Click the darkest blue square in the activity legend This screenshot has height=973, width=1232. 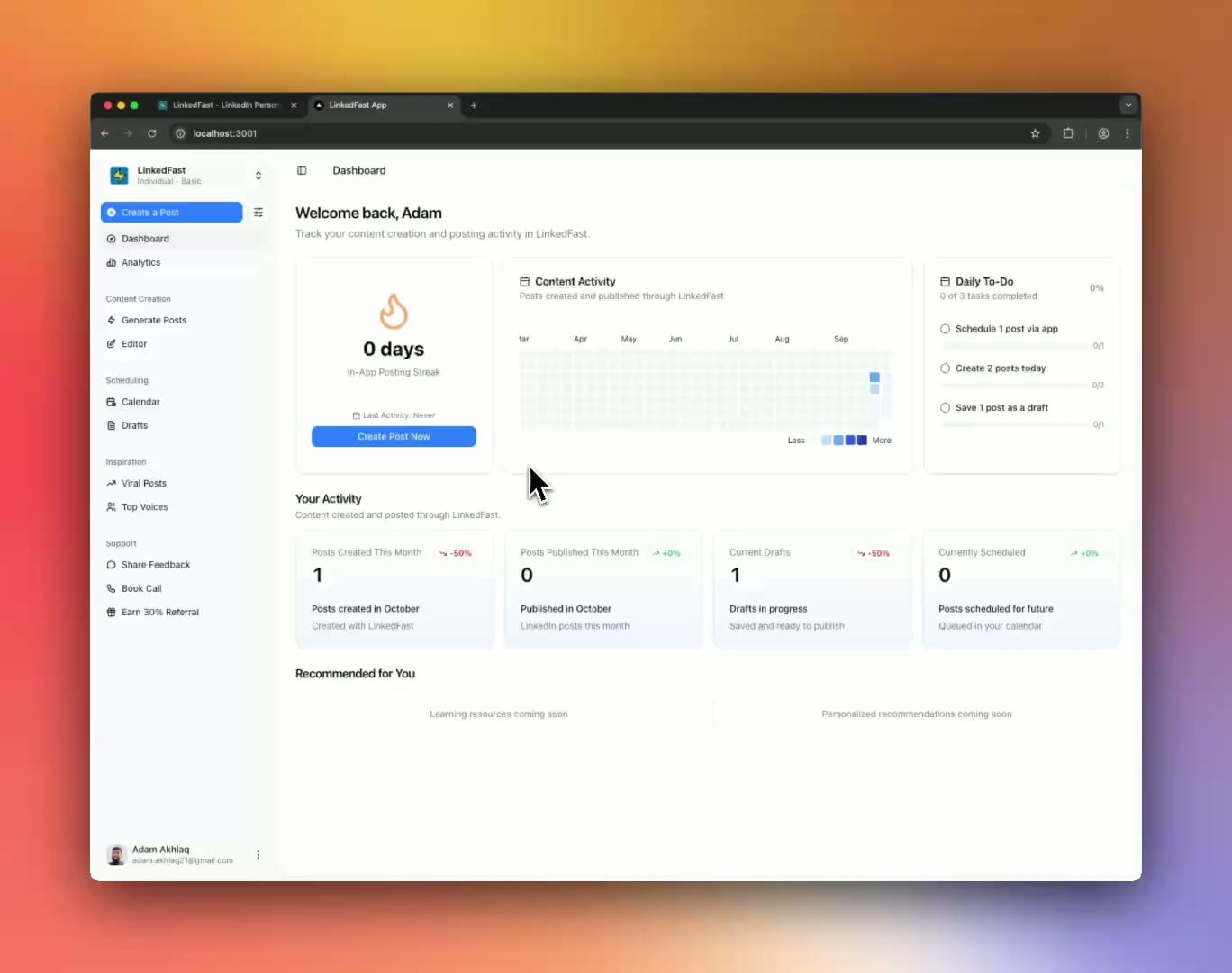click(x=862, y=440)
